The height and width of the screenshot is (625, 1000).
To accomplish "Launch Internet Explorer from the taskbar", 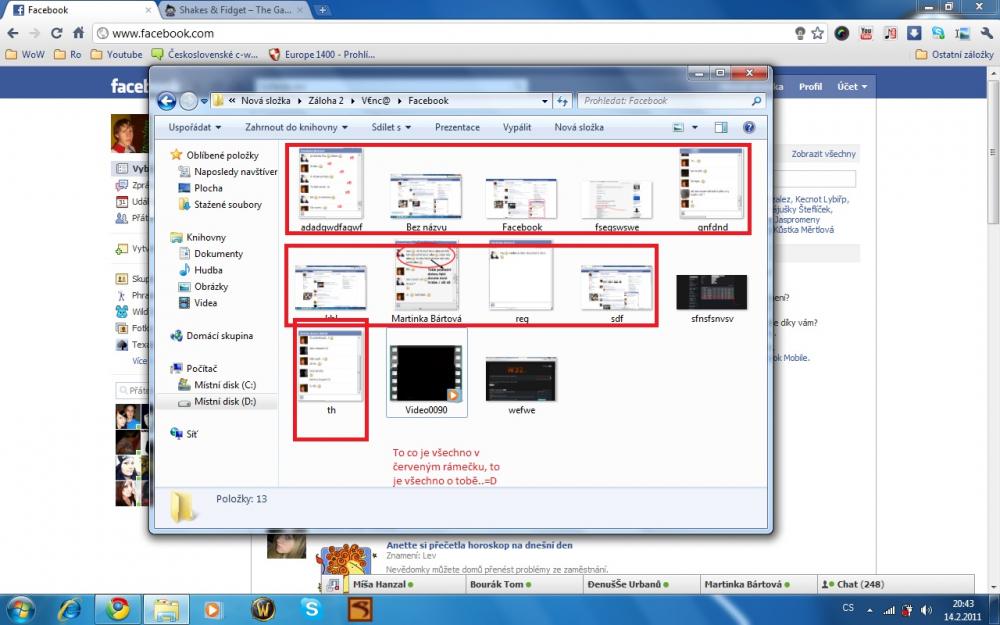I will 70,610.
